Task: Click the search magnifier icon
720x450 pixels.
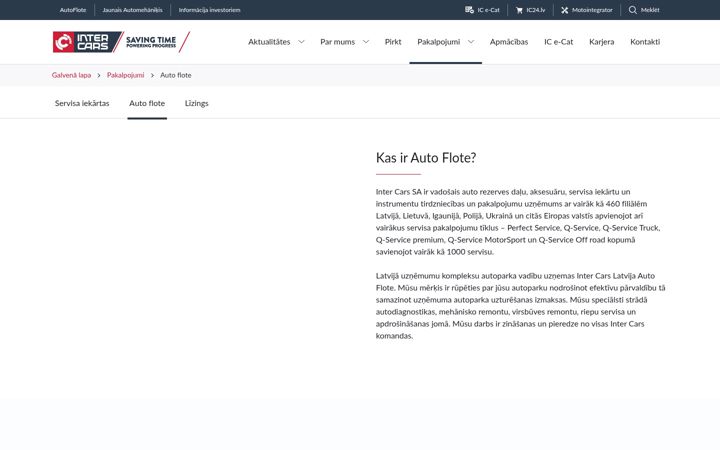Action: tap(632, 10)
